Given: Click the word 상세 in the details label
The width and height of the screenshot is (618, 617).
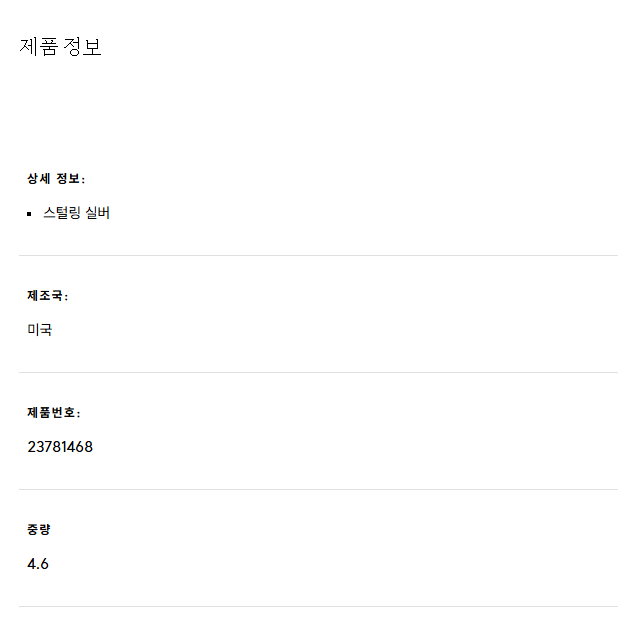Looking at the screenshot, I should 39,179.
